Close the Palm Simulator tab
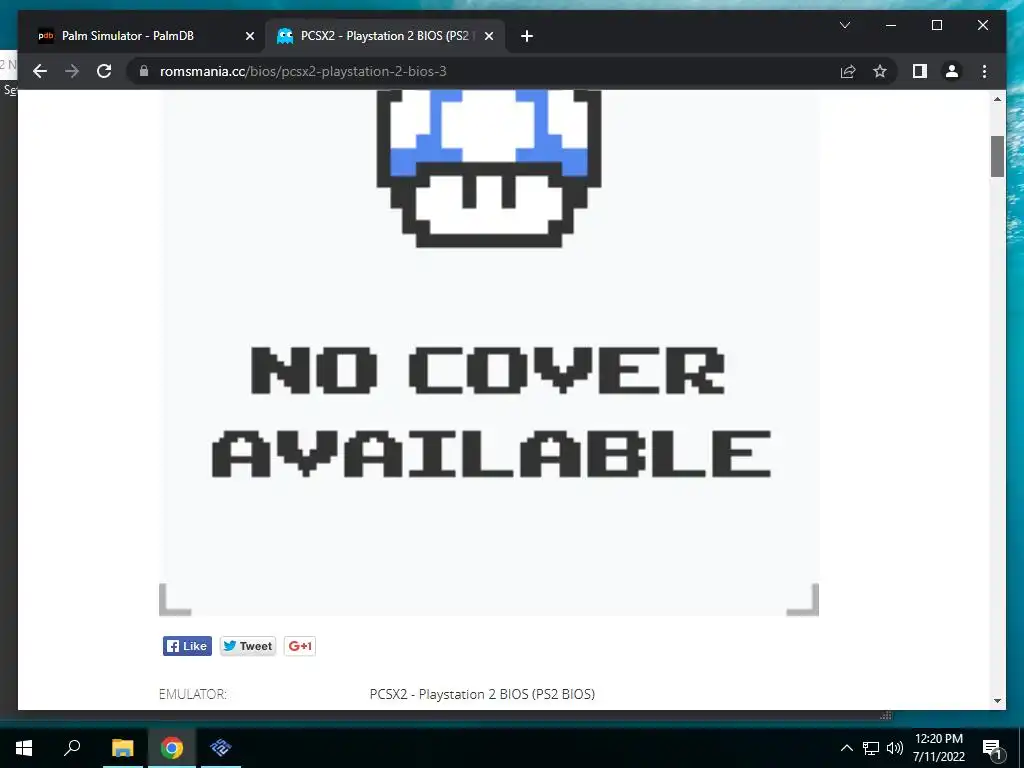Viewport: 1024px width, 768px height. coord(249,36)
